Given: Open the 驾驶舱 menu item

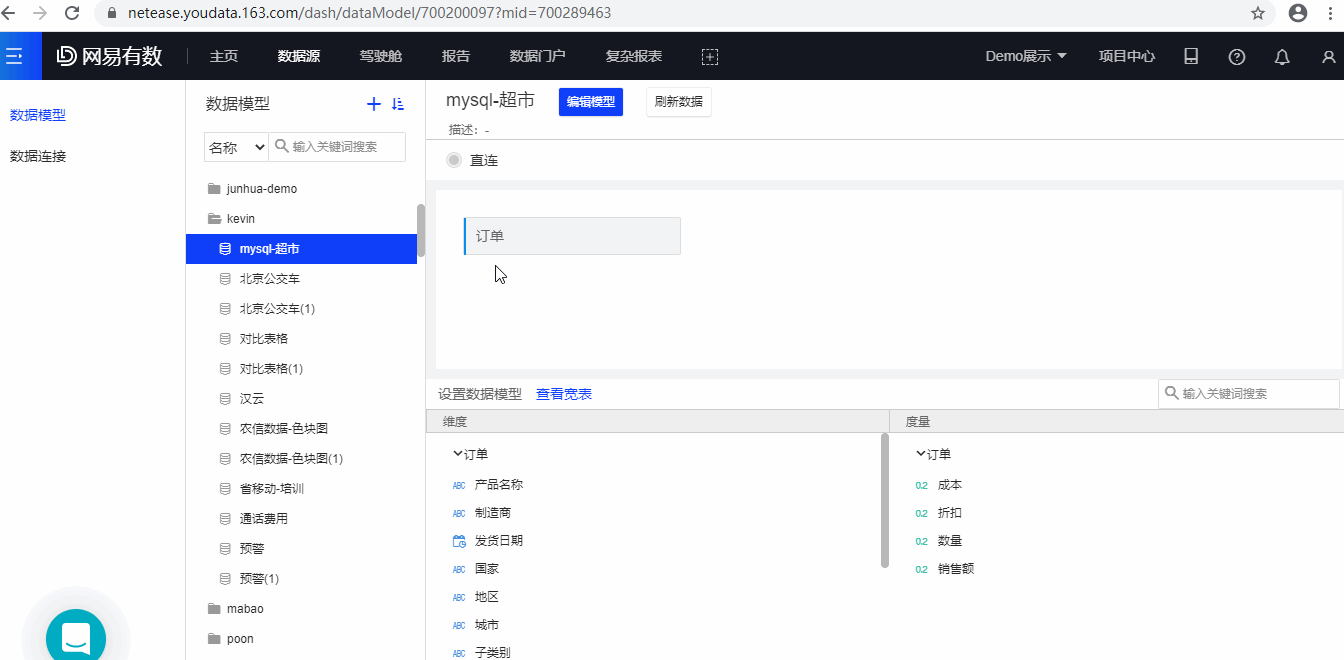Looking at the screenshot, I should click(380, 57).
